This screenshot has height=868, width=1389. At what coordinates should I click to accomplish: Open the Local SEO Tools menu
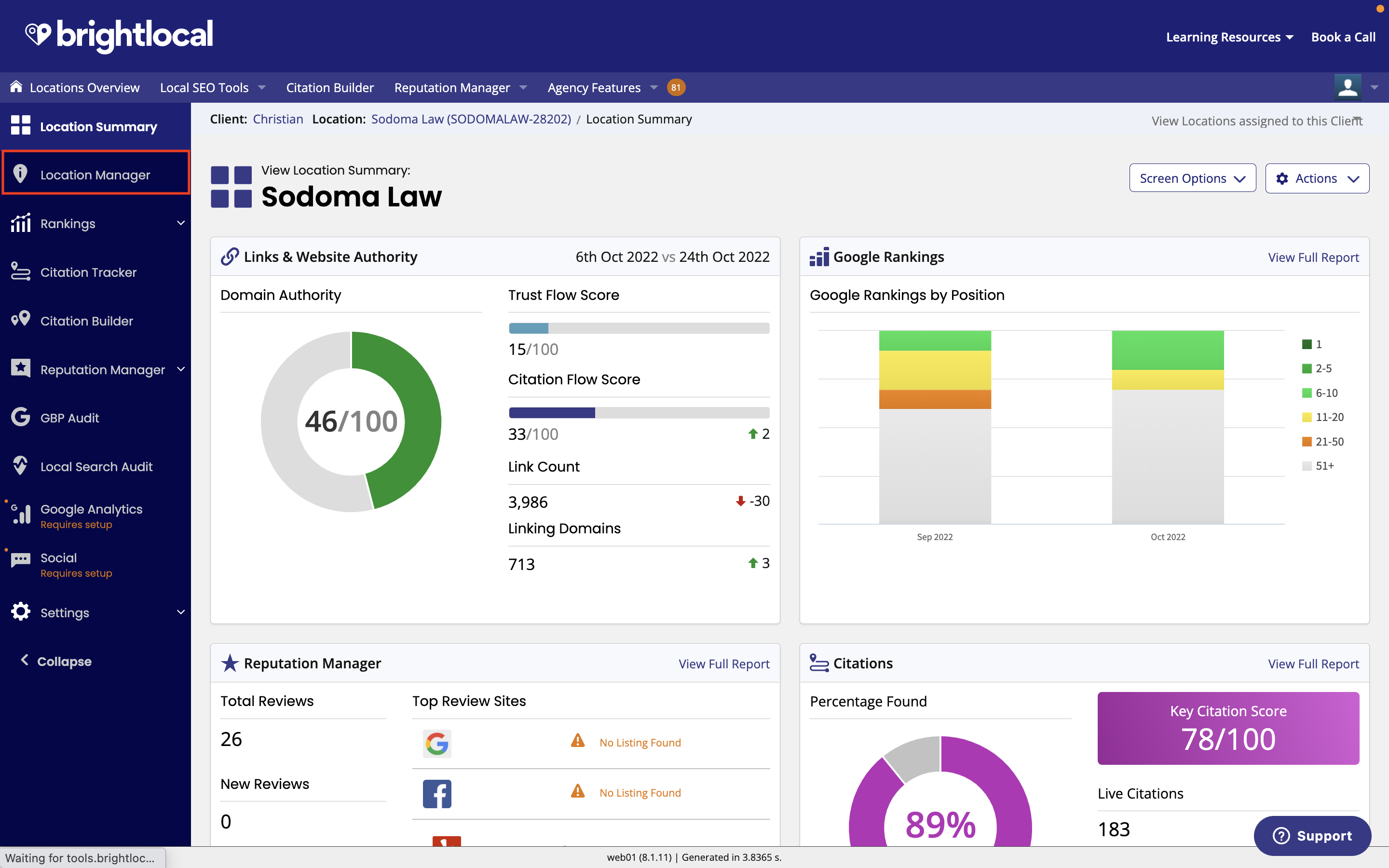click(x=213, y=87)
